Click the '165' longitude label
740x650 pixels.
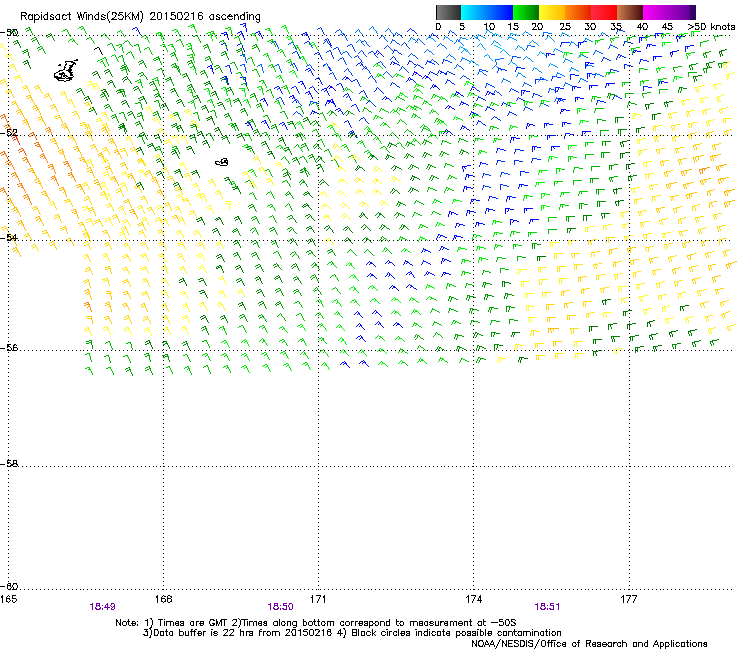tap(8, 599)
